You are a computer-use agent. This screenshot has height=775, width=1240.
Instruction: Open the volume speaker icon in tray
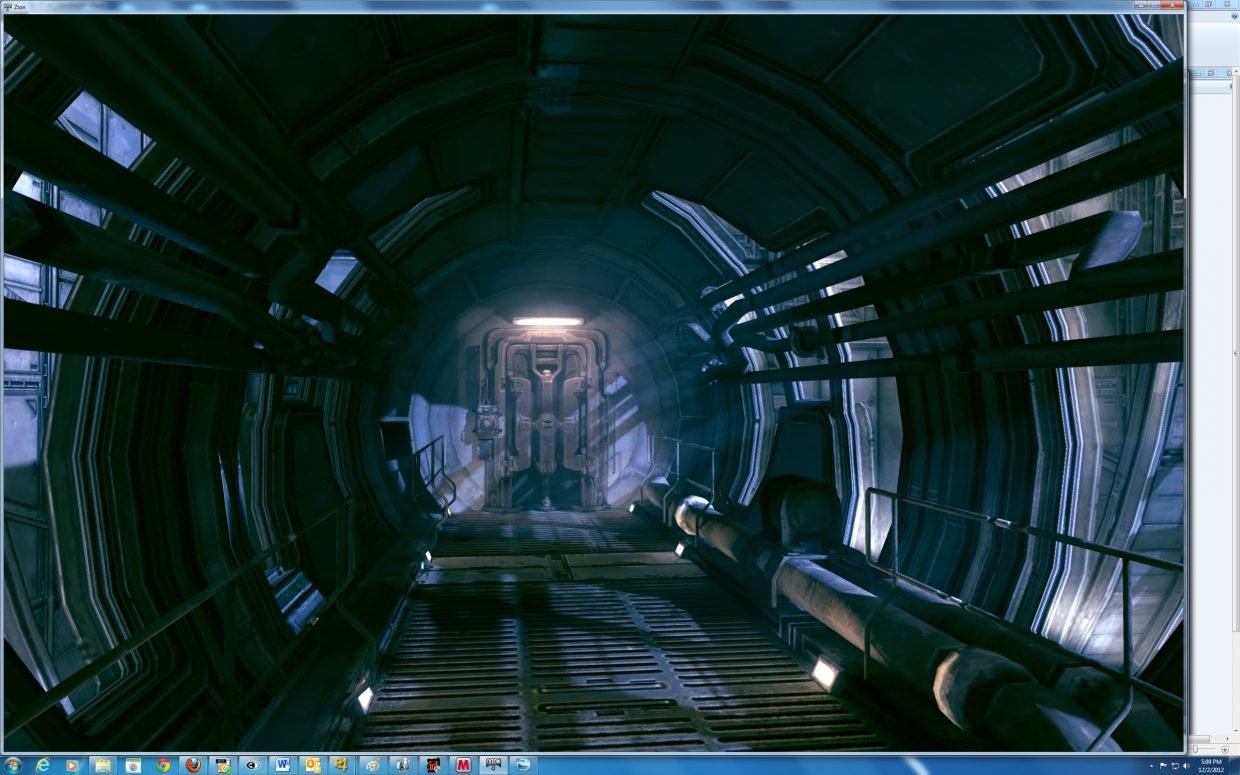click(1186, 766)
